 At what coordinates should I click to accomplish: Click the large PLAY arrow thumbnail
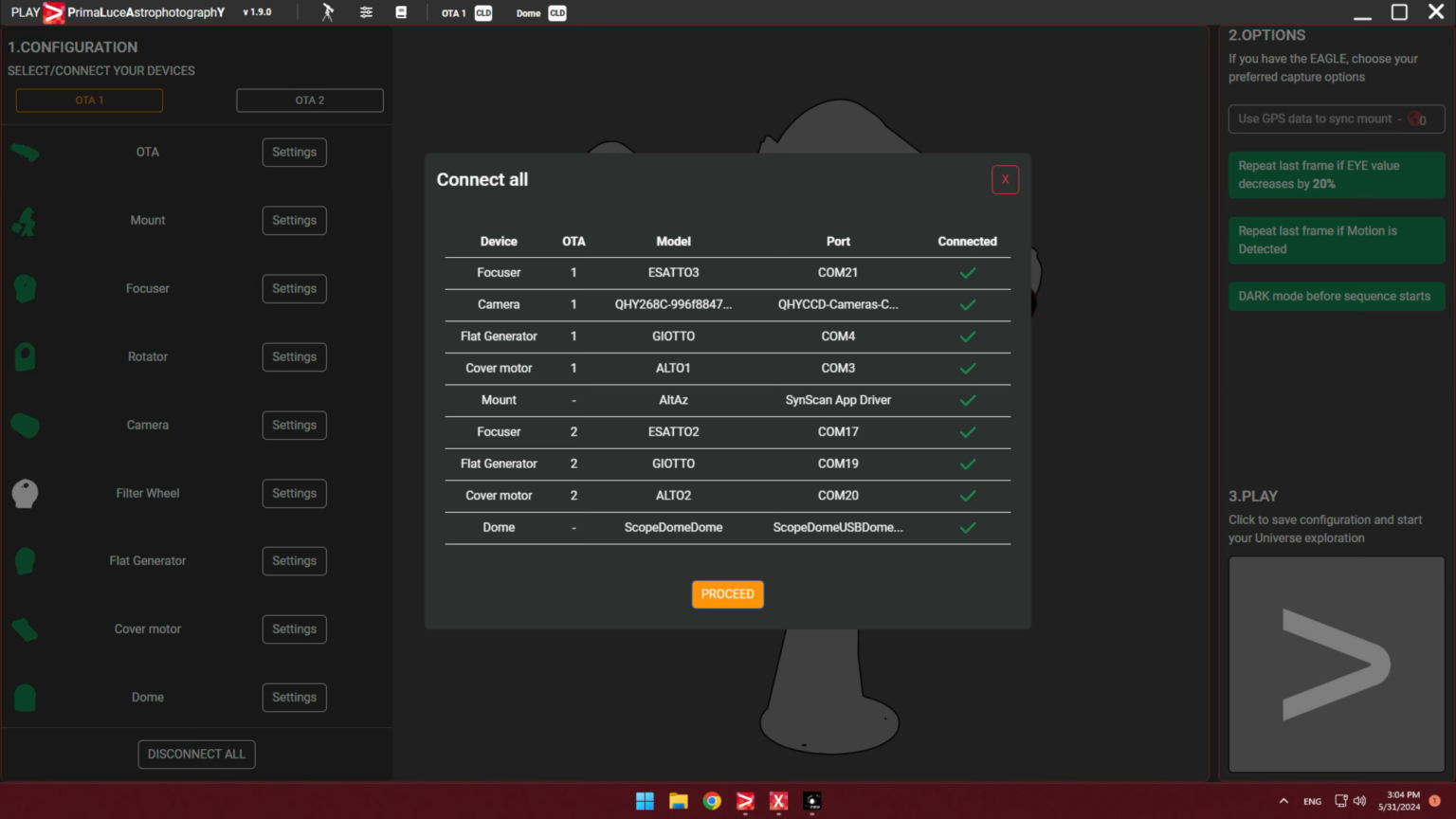(x=1336, y=664)
